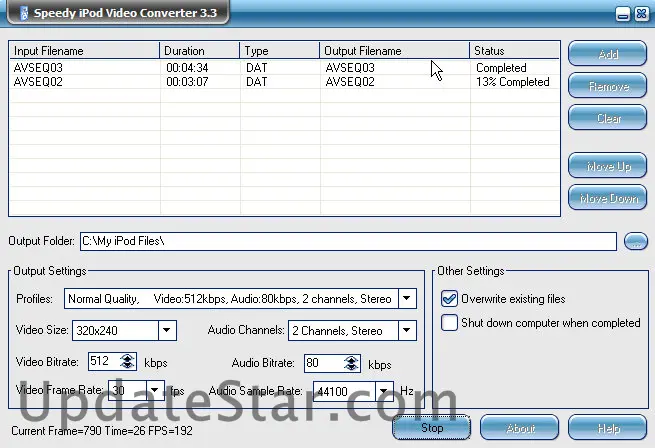Expand the Profiles dropdown

point(406,298)
